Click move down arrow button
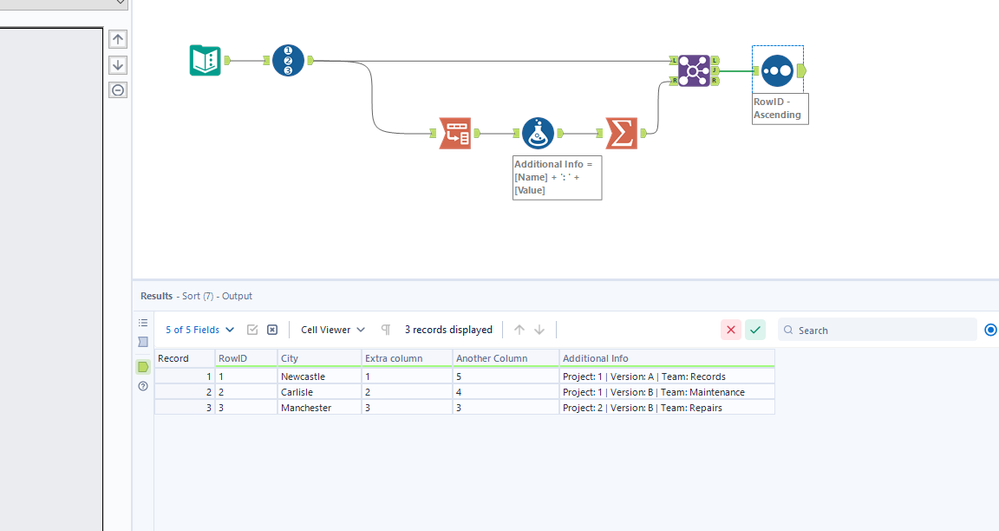This screenshot has height=531, width=999. 118,65
